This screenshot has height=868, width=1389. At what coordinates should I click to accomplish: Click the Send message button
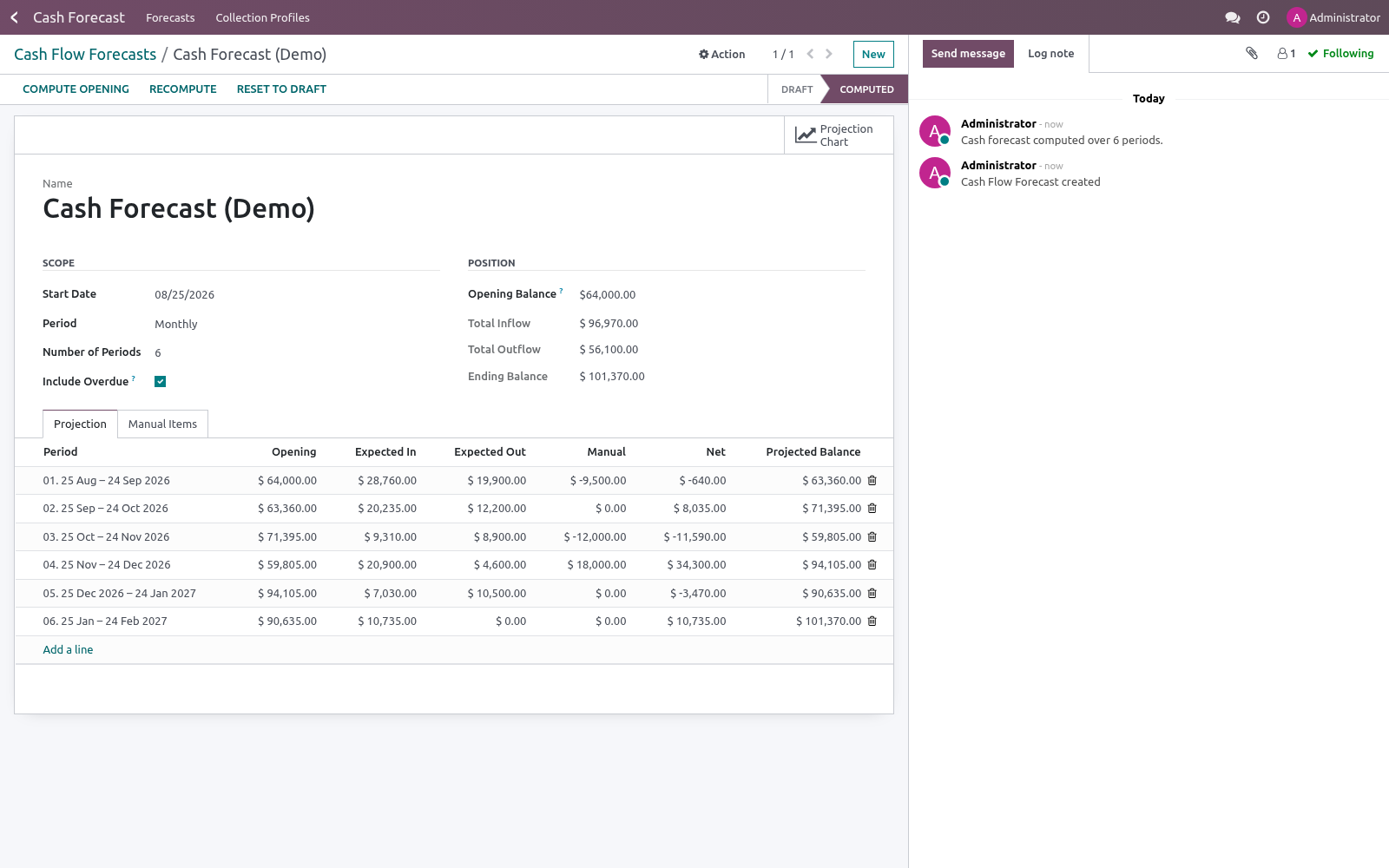(x=968, y=54)
